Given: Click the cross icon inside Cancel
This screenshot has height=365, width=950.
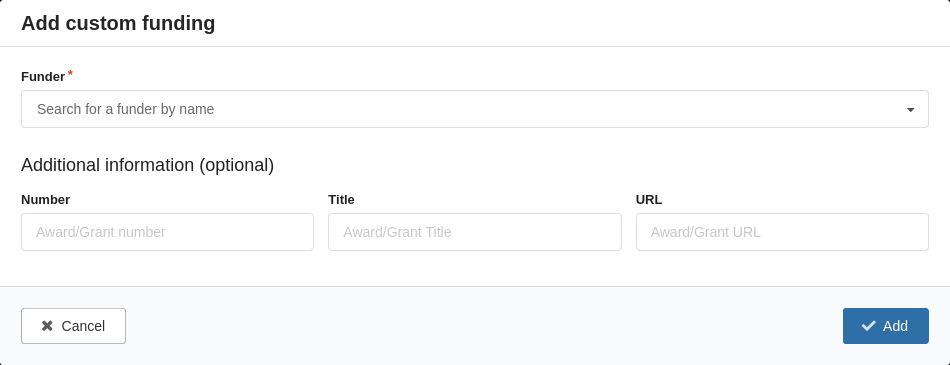Looking at the screenshot, I should pyautogui.click(x=47, y=326).
